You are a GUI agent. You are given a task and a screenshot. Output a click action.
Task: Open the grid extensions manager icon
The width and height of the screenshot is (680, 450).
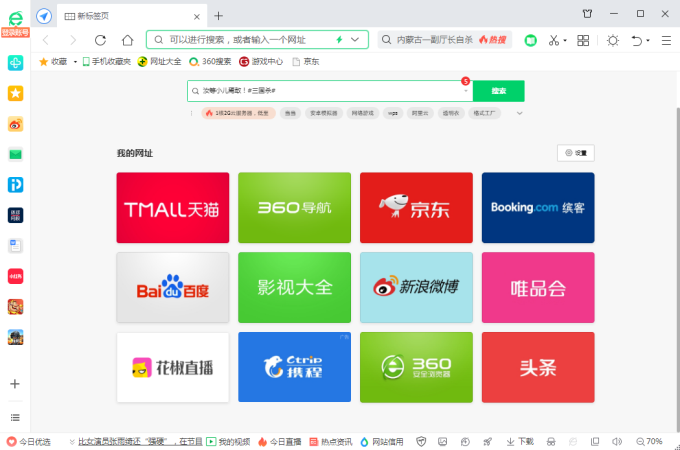pyautogui.click(x=583, y=40)
